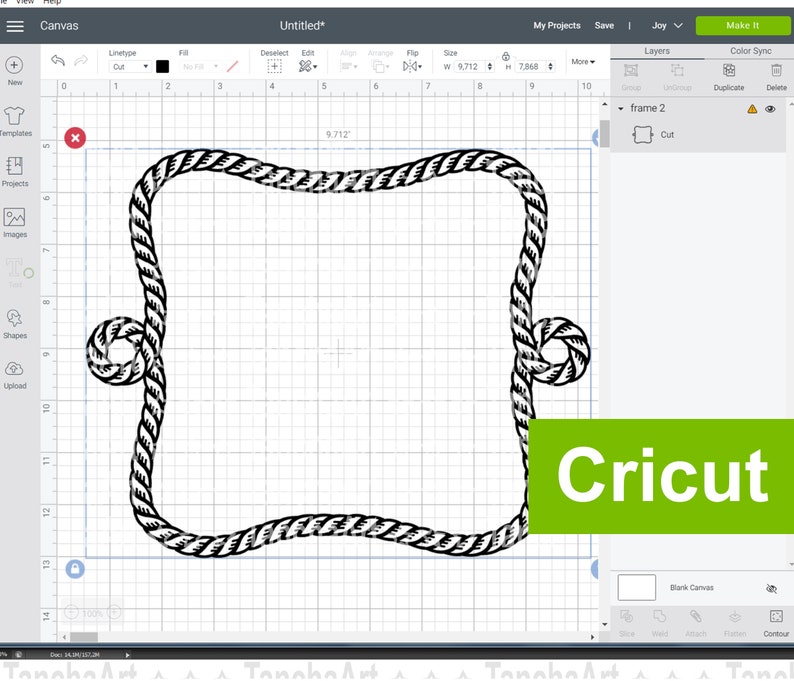Open the Templates panel

(14, 122)
